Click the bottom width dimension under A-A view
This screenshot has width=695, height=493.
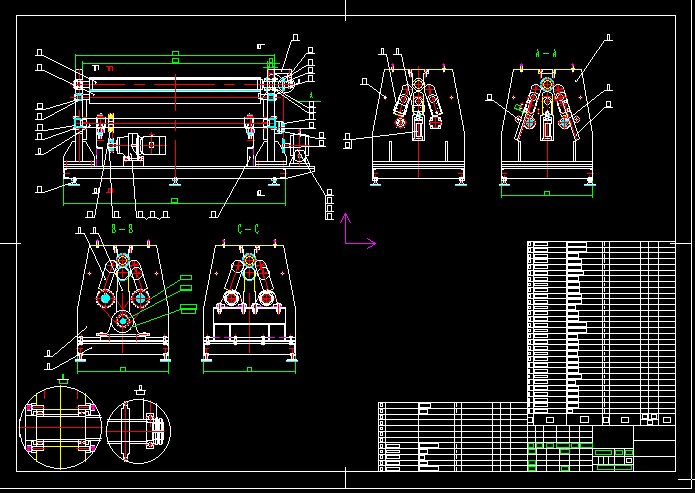click(546, 194)
